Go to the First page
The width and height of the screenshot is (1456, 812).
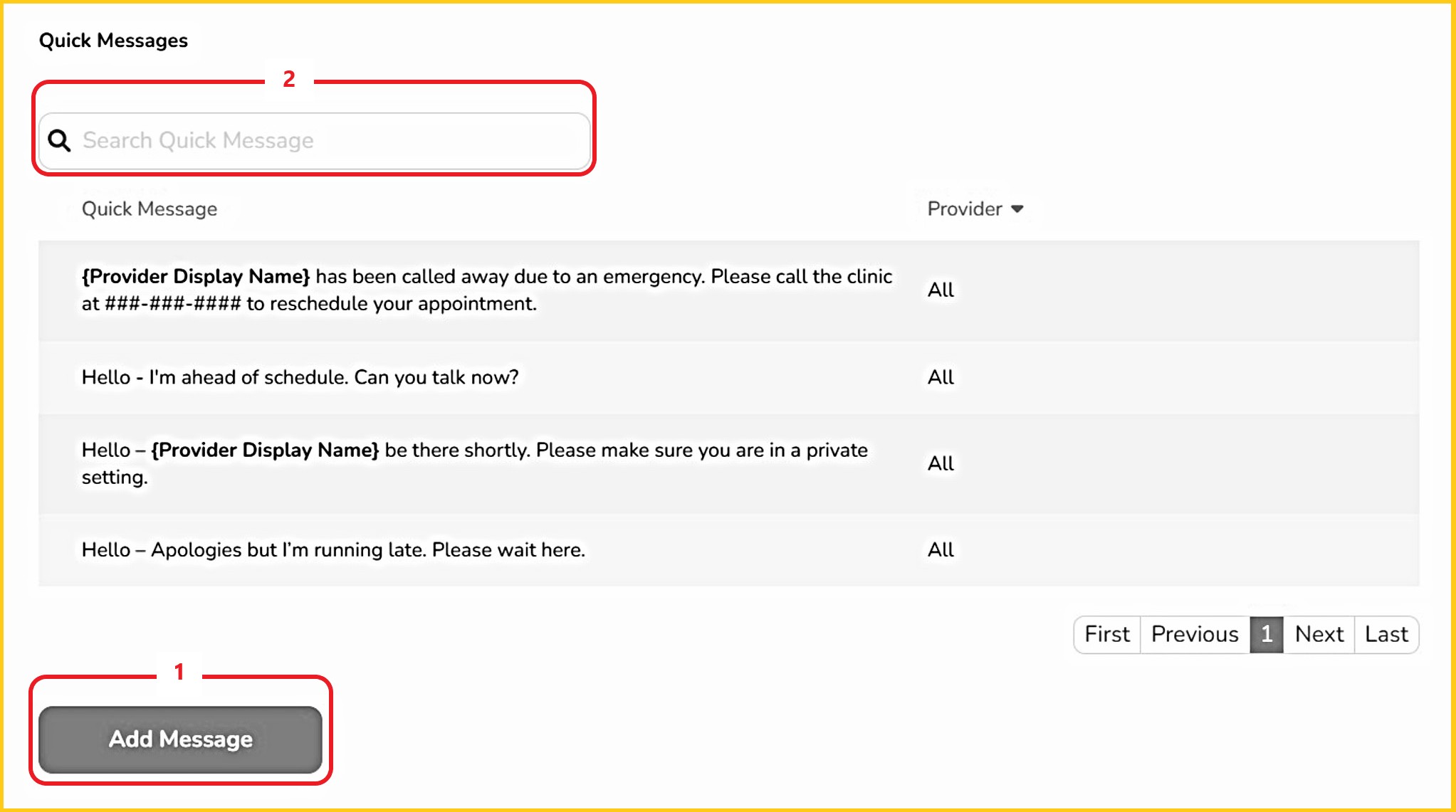pyautogui.click(x=1107, y=634)
